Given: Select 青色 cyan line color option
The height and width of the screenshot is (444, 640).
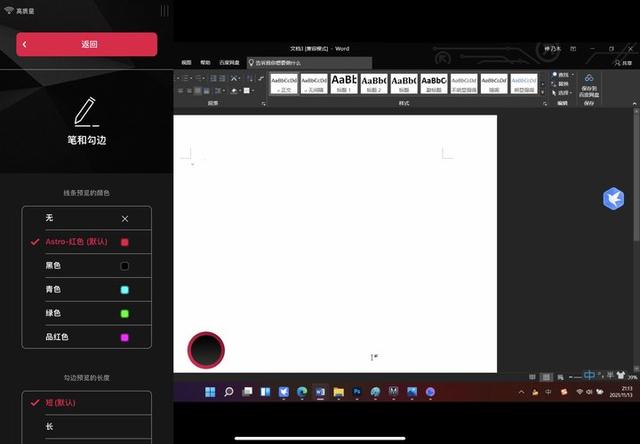Looking at the screenshot, I should tap(86, 290).
